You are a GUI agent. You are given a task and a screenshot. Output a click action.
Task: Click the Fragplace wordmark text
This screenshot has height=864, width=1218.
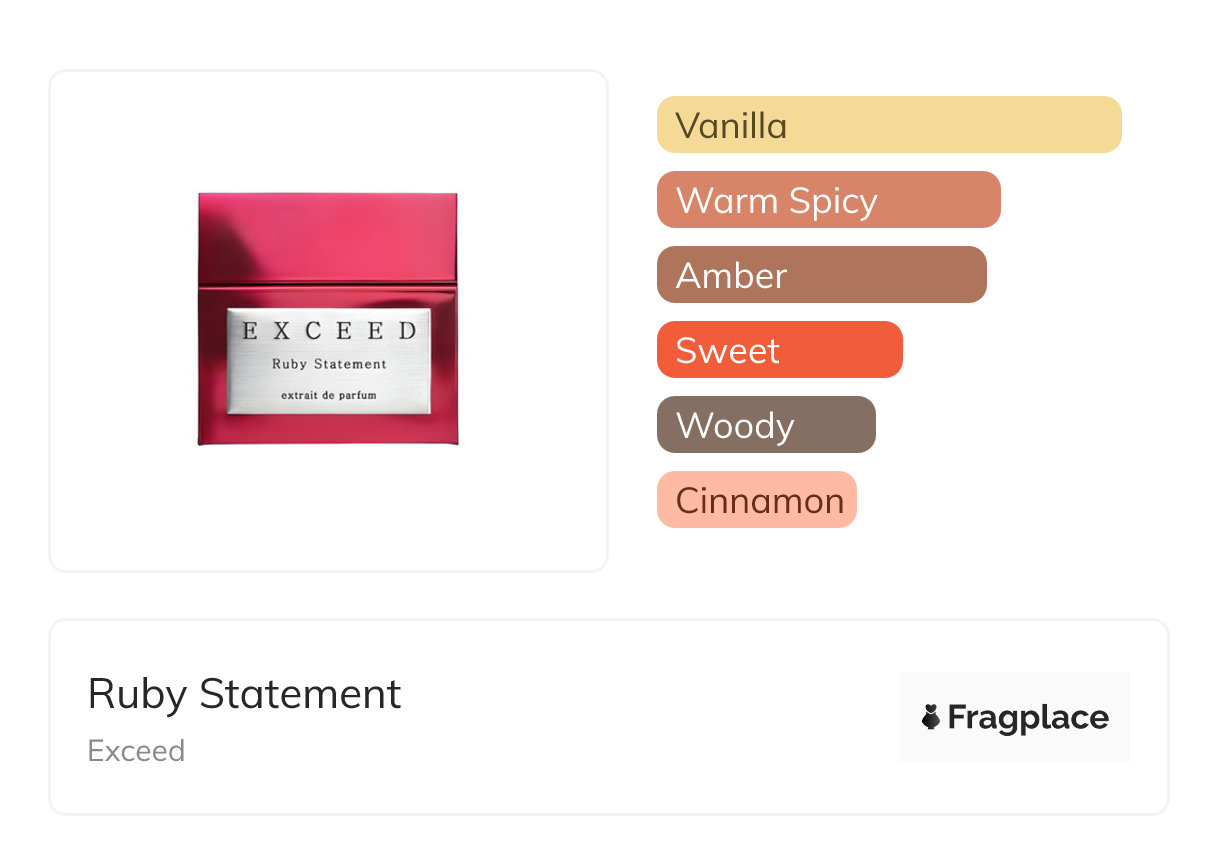coord(1028,717)
